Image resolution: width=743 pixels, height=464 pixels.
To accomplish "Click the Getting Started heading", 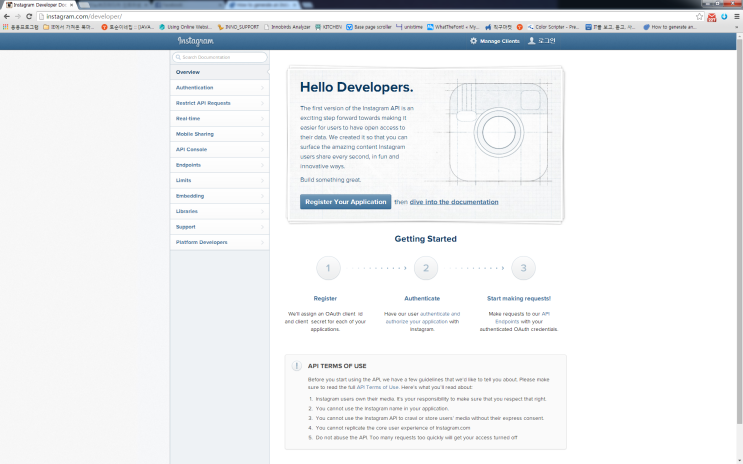I will (x=426, y=239).
